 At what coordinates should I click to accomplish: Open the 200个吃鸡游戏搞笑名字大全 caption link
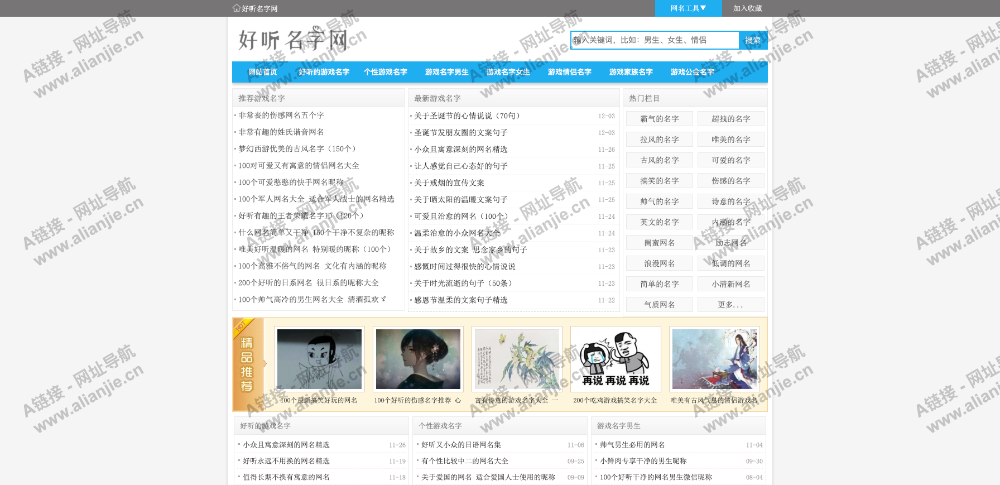coord(615,400)
